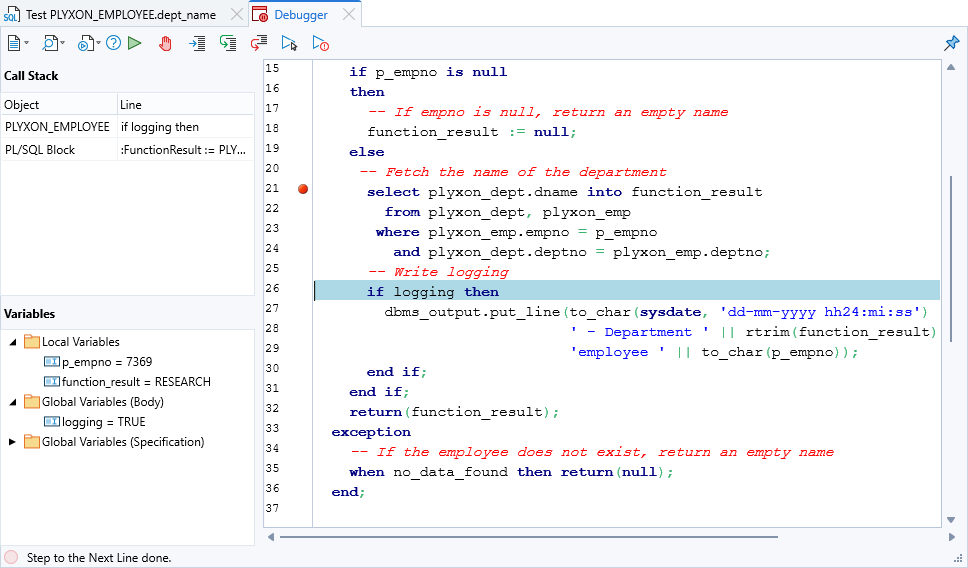Click the Run to Exception icon
968x568 pixels.
[x=321, y=43]
